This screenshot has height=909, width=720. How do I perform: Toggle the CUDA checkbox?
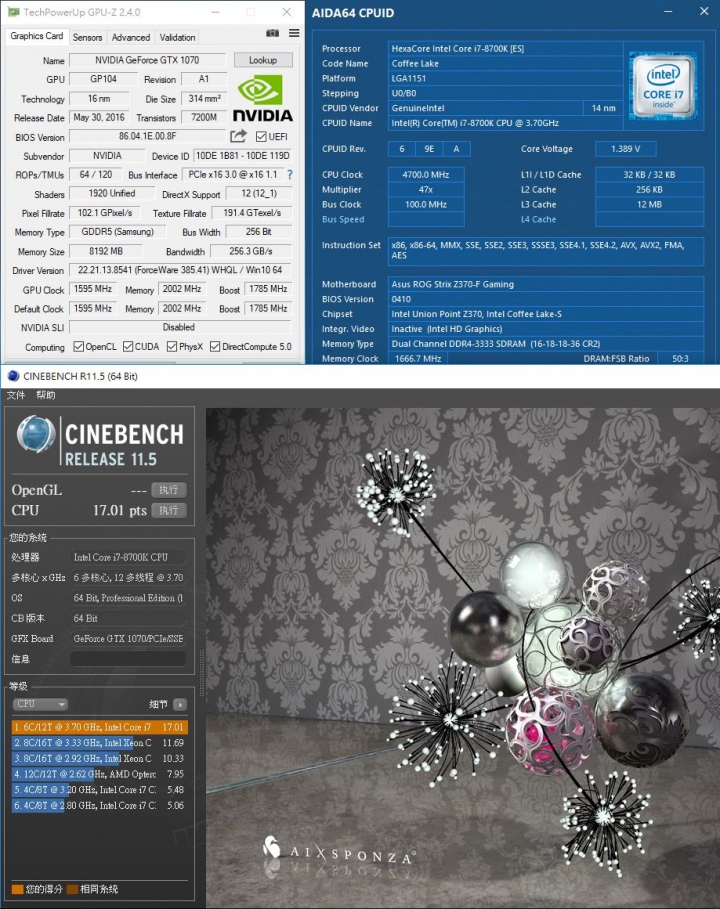[x=128, y=347]
